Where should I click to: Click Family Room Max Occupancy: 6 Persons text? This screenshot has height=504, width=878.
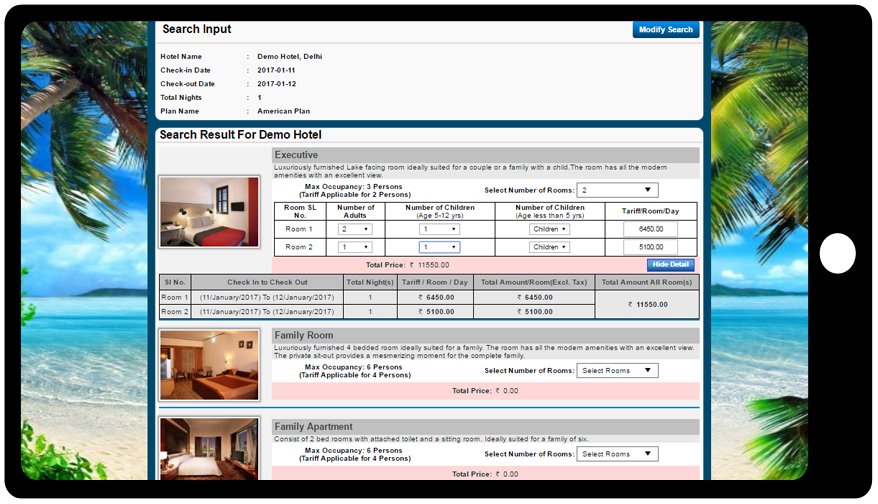[x=353, y=367]
